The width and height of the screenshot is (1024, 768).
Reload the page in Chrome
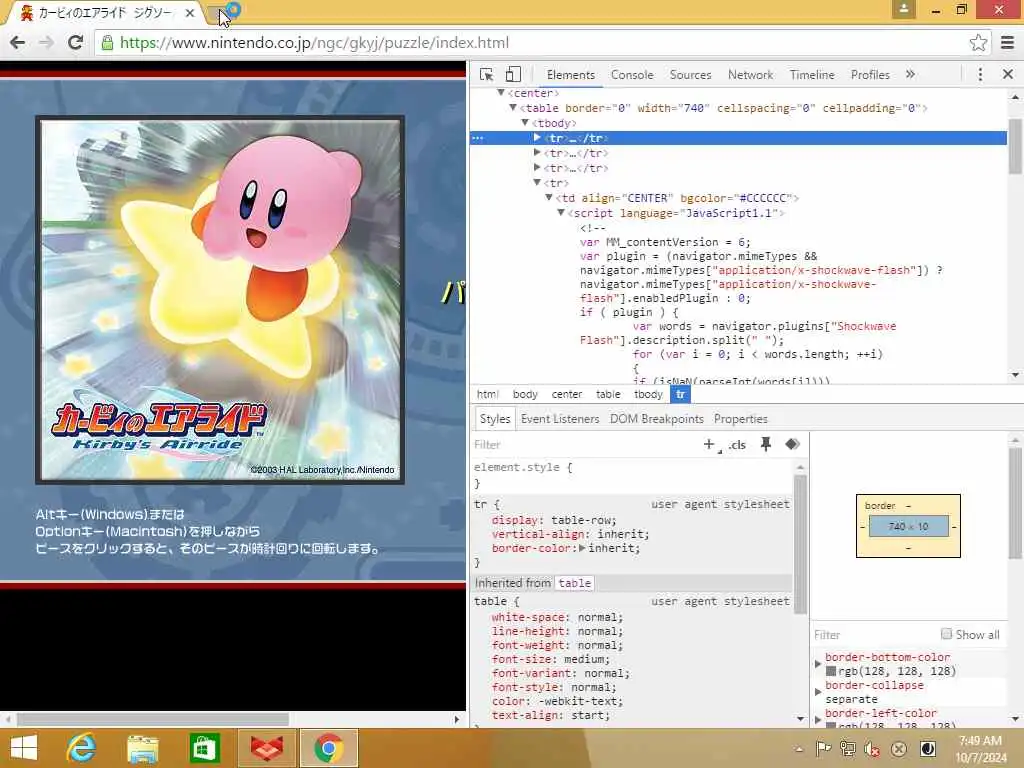click(75, 42)
